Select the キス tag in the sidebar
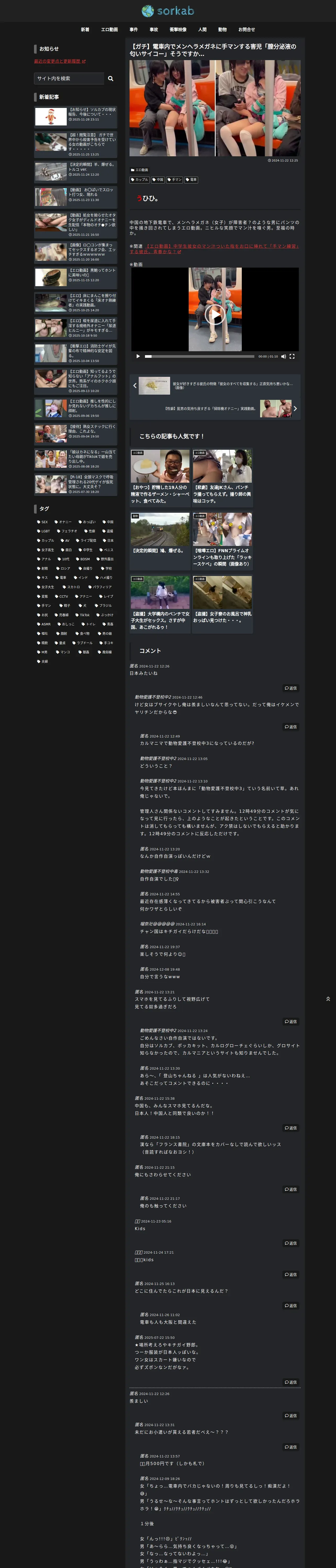Screen dimensions: 336x1568 (x=43, y=578)
